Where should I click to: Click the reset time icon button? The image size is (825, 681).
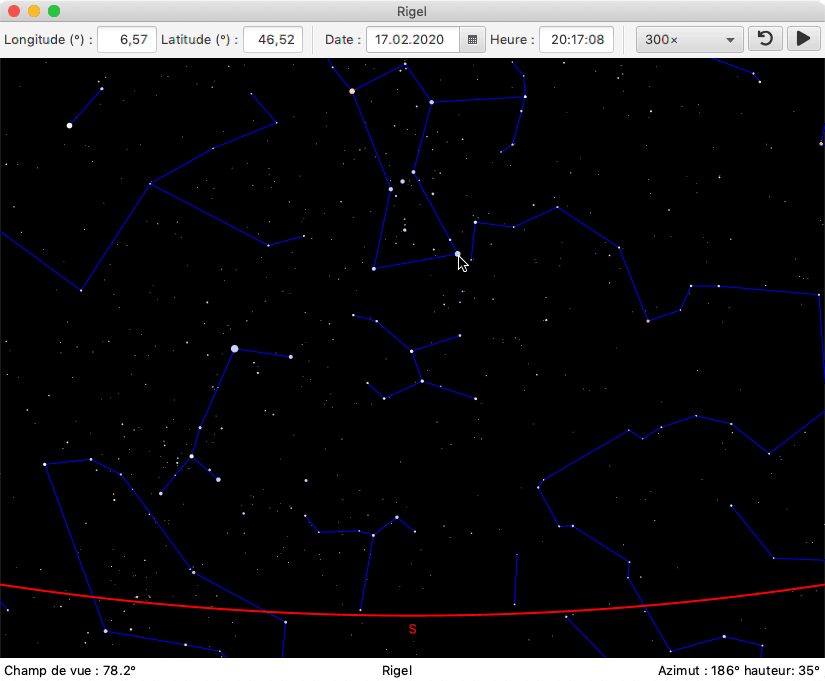pos(765,39)
